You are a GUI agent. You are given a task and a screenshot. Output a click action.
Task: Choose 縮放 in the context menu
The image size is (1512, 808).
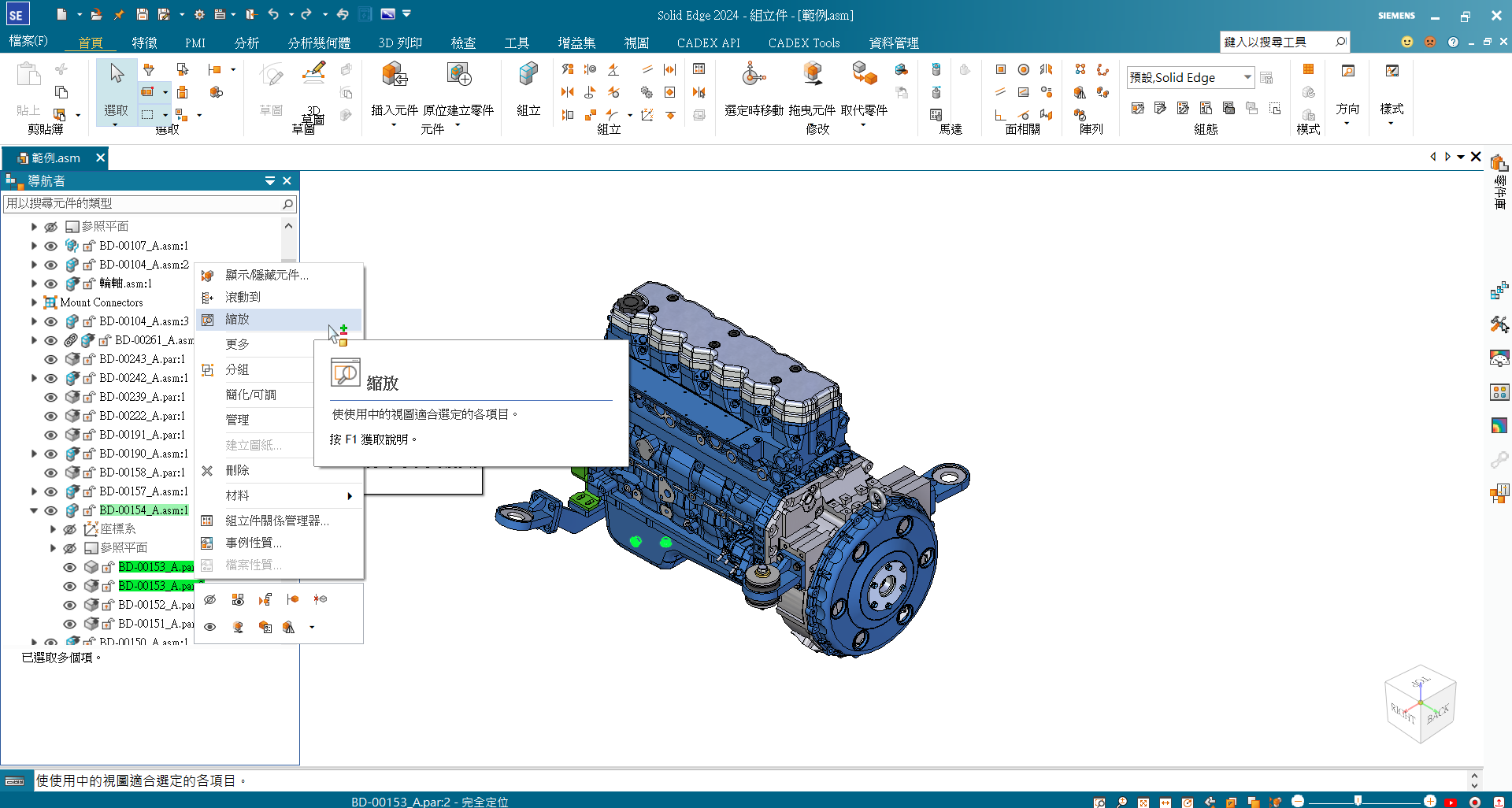pyautogui.click(x=279, y=319)
